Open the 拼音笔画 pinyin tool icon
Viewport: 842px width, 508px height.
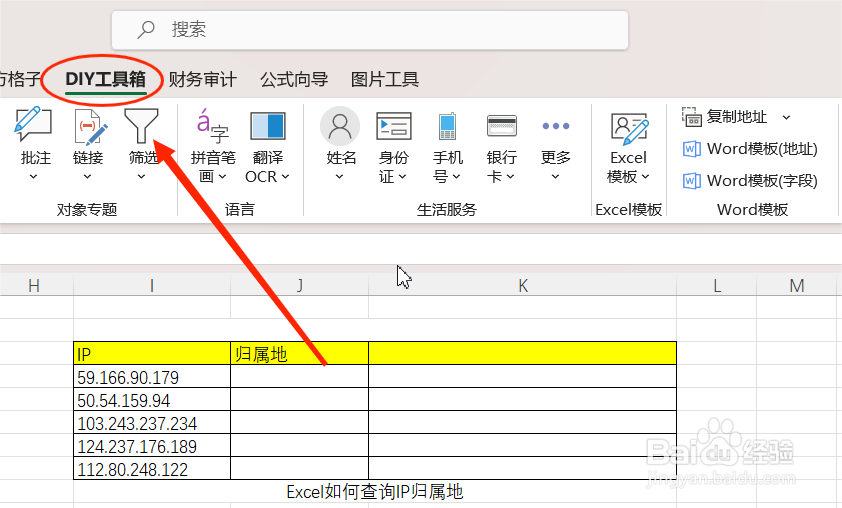[x=213, y=125]
